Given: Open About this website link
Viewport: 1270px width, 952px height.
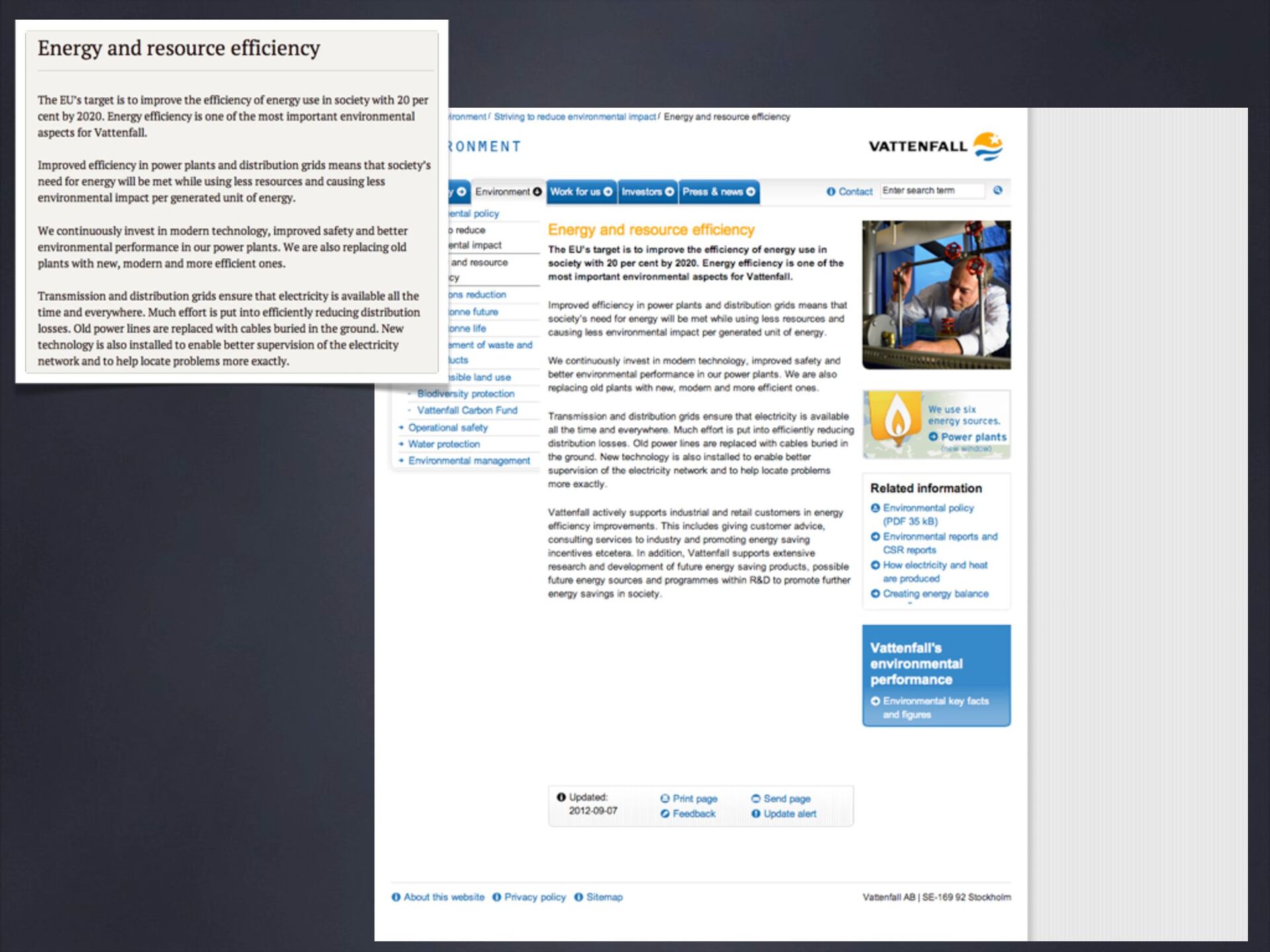Looking at the screenshot, I should click(x=444, y=897).
